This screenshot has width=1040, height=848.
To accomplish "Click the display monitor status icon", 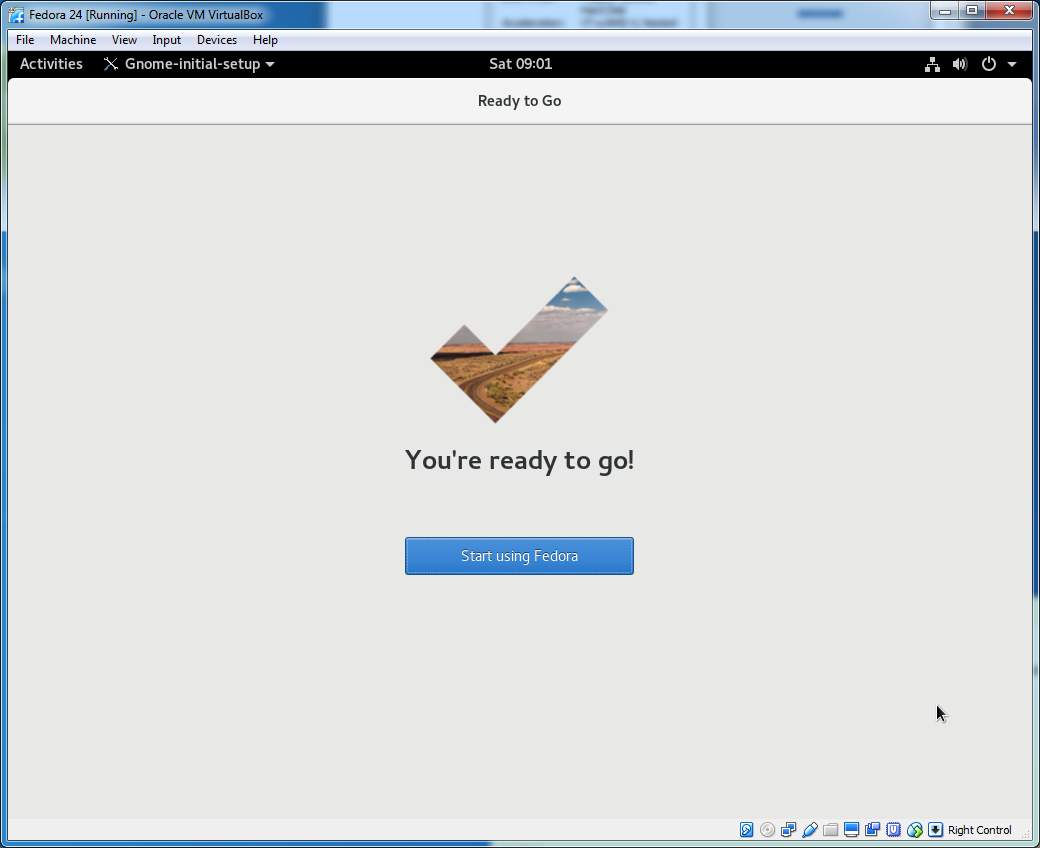I will (852, 829).
